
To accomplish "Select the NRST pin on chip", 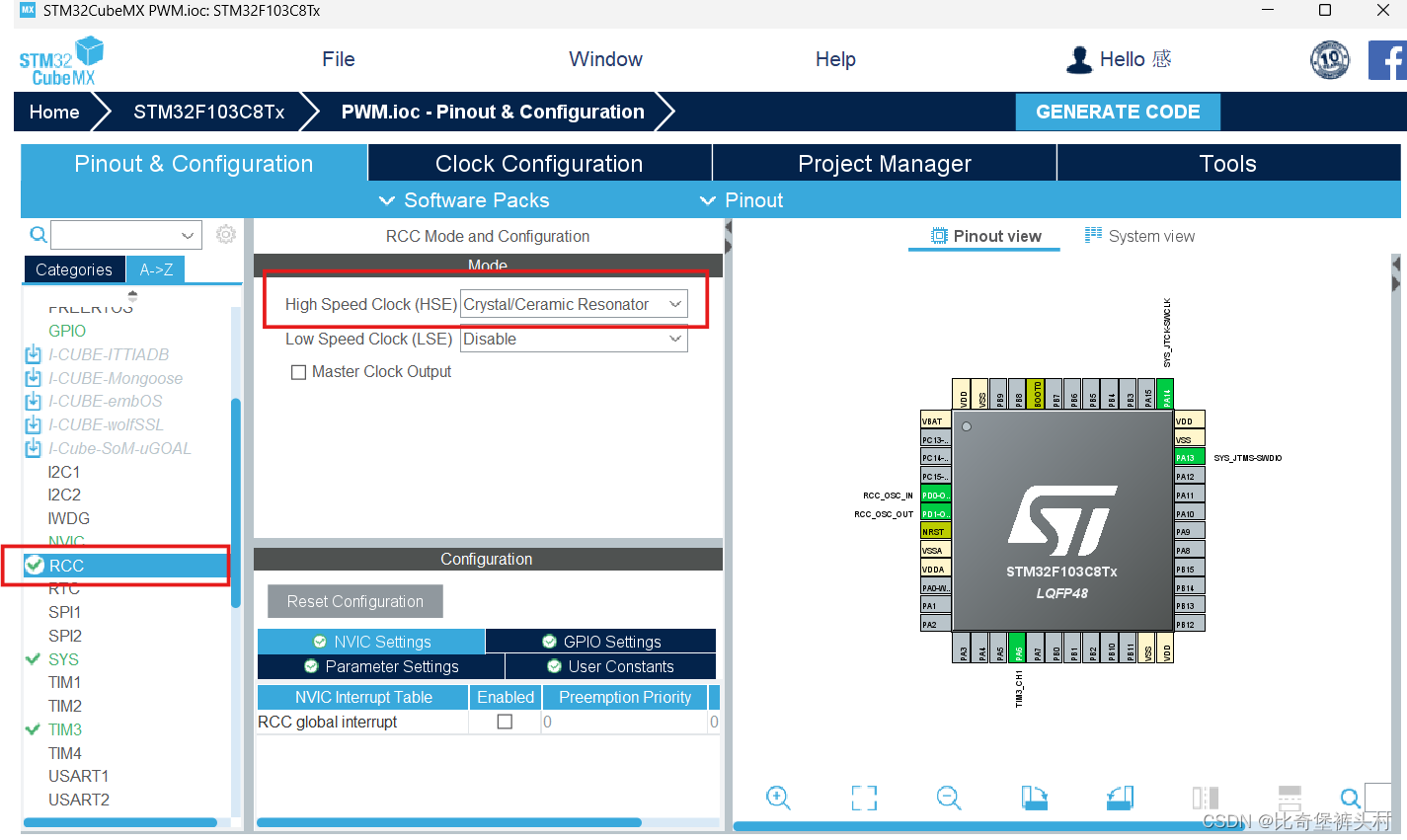I will (x=935, y=531).
